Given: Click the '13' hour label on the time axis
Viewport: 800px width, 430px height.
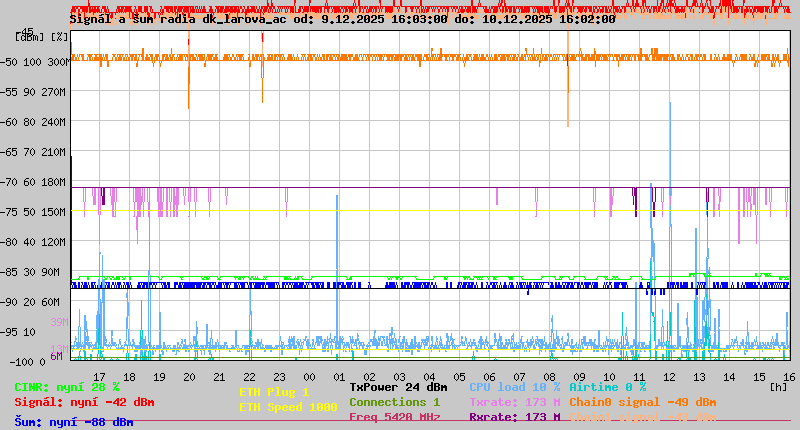Looking at the screenshot, I should 699,377.
